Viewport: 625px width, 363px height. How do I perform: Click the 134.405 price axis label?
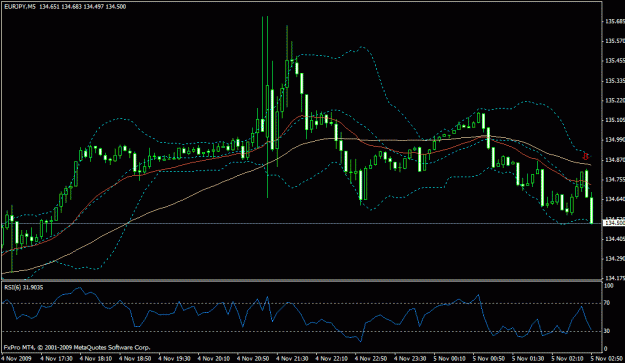click(615, 239)
